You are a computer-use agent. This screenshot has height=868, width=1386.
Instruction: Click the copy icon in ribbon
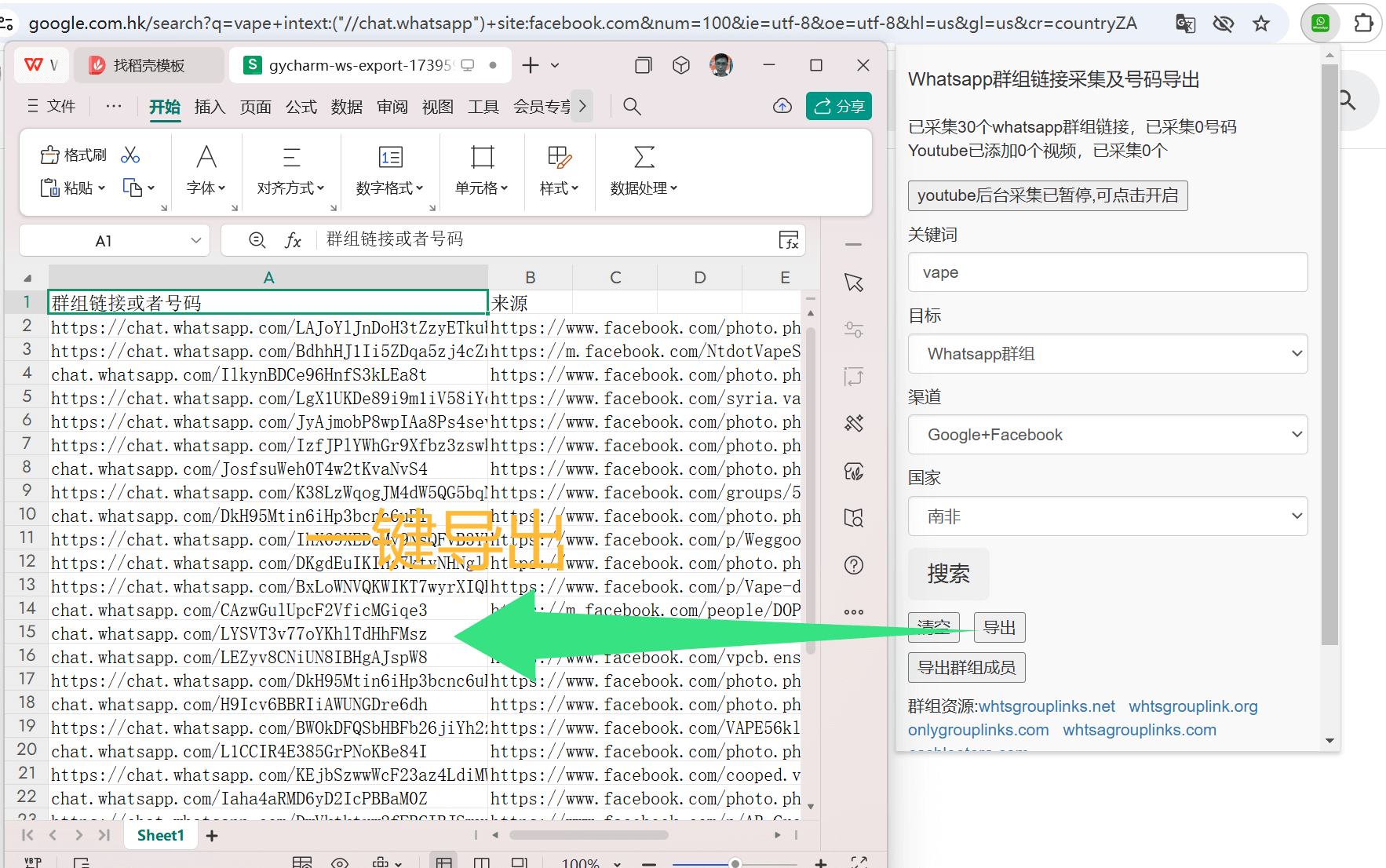pos(133,188)
